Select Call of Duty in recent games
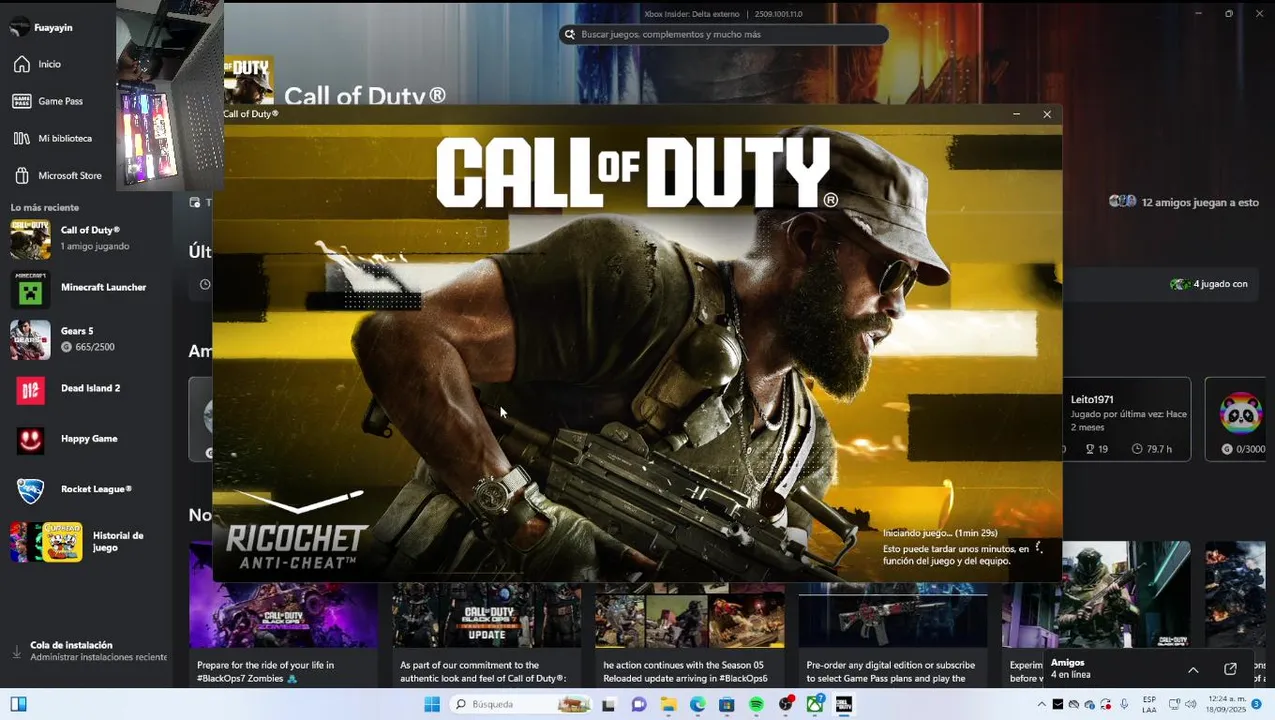This screenshot has height=720, width=1275. [85, 238]
